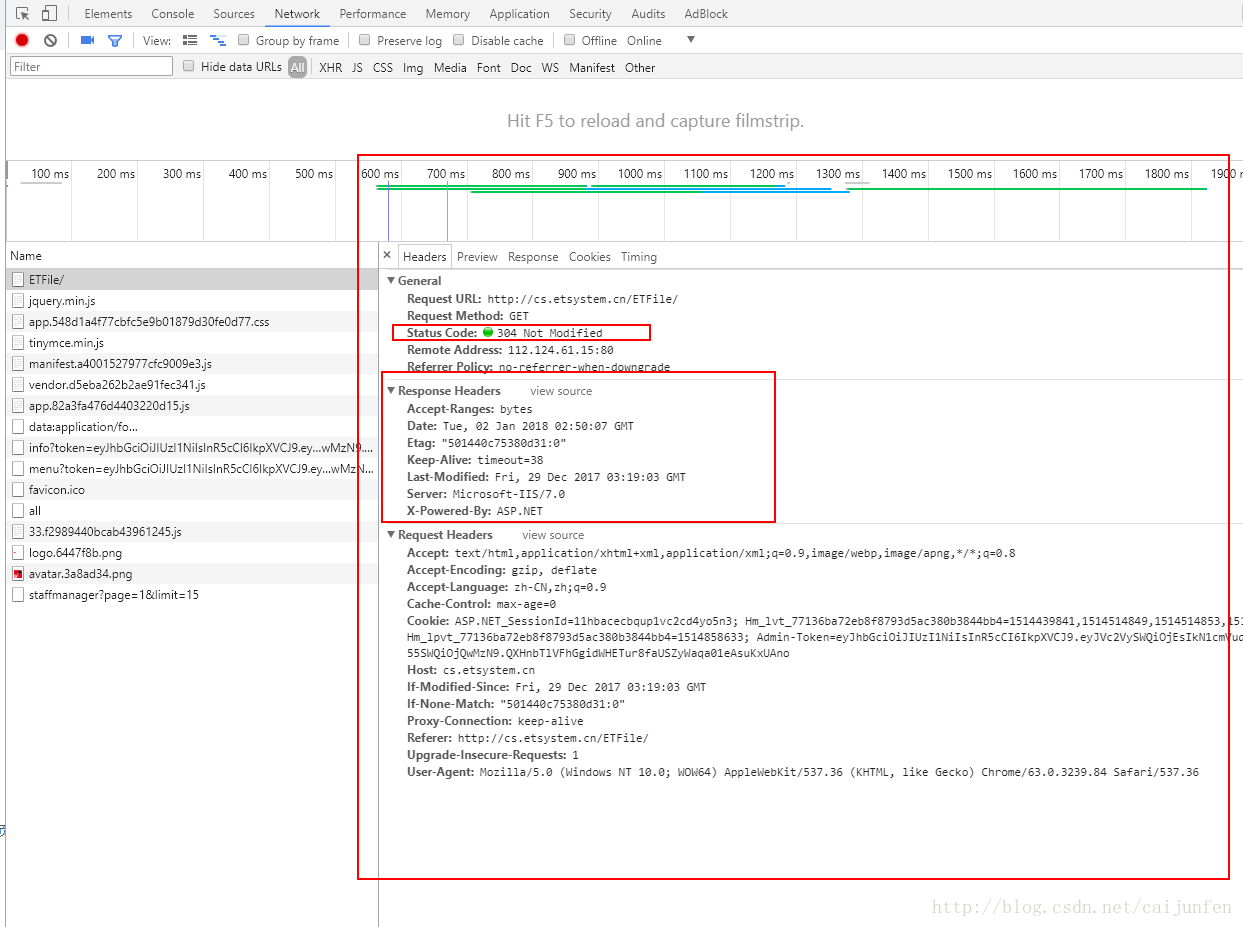Select the avatar.3a8ad34.png request
The height and width of the screenshot is (927, 1243).
point(190,574)
